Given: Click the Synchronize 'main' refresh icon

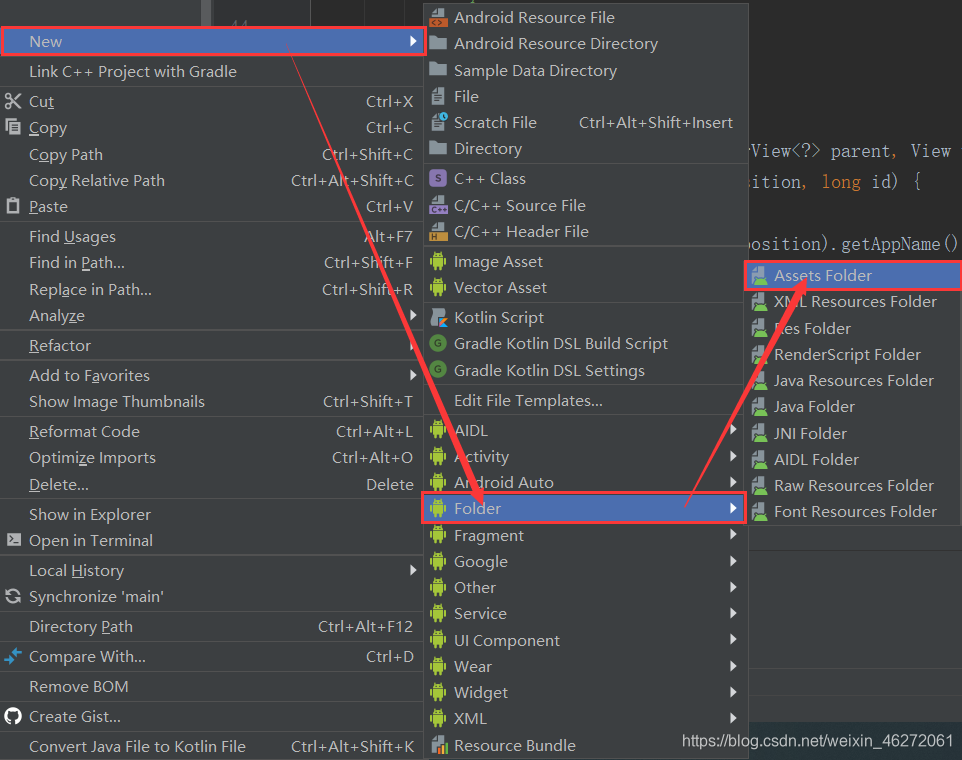Looking at the screenshot, I should (11, 597).
